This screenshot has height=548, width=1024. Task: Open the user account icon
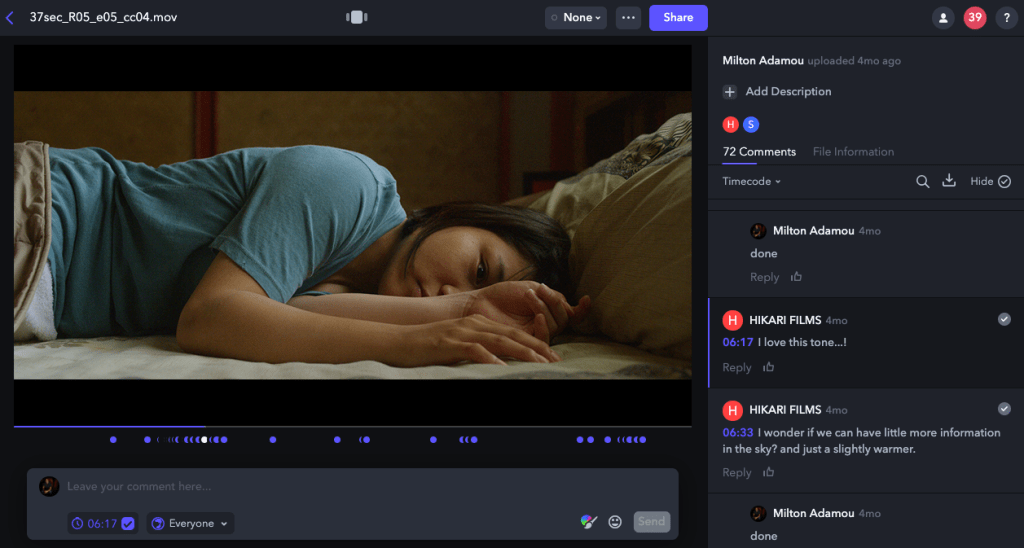tap(942, 18)
